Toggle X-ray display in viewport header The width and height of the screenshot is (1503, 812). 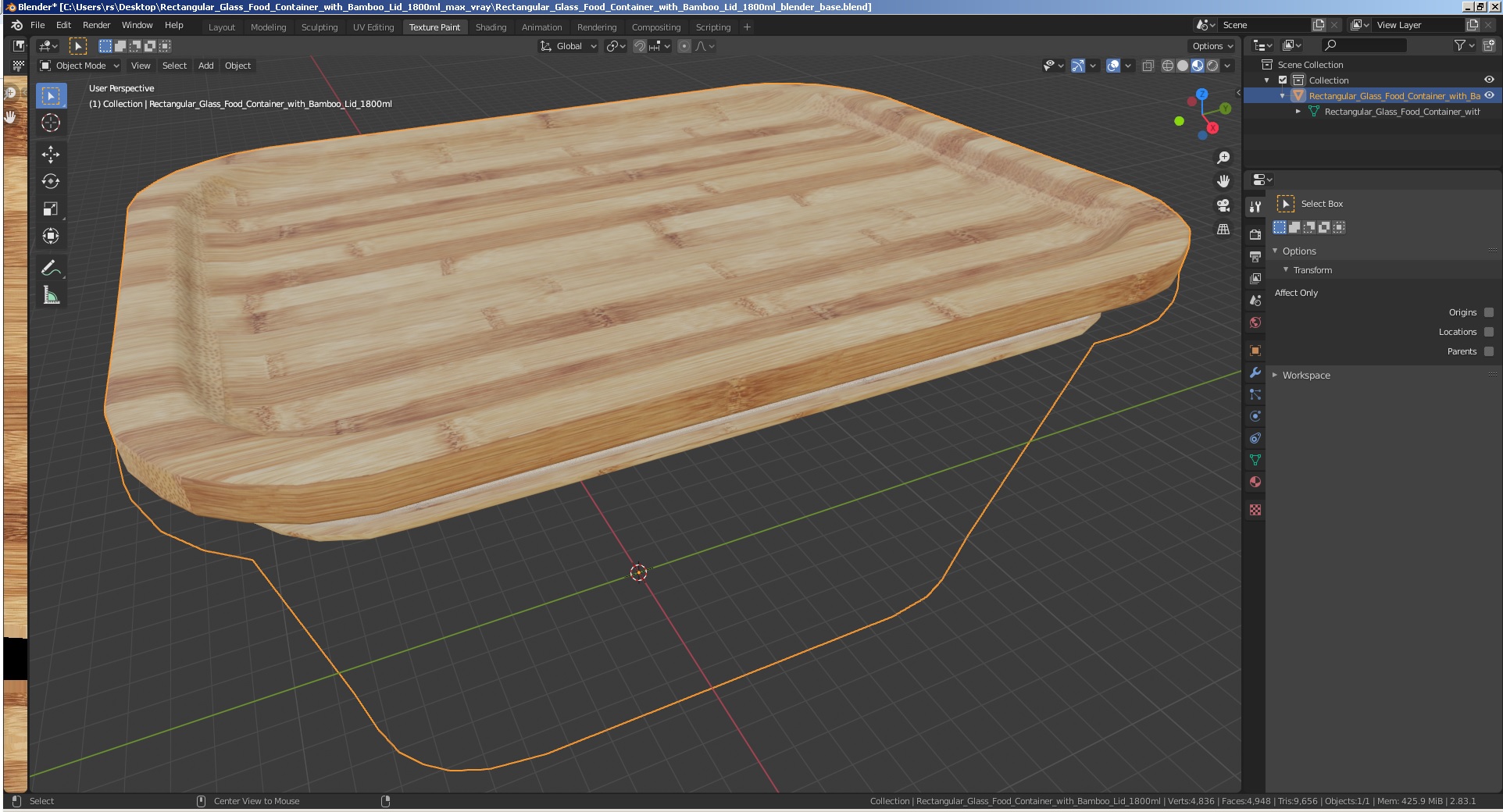(x=1148, y=66)
